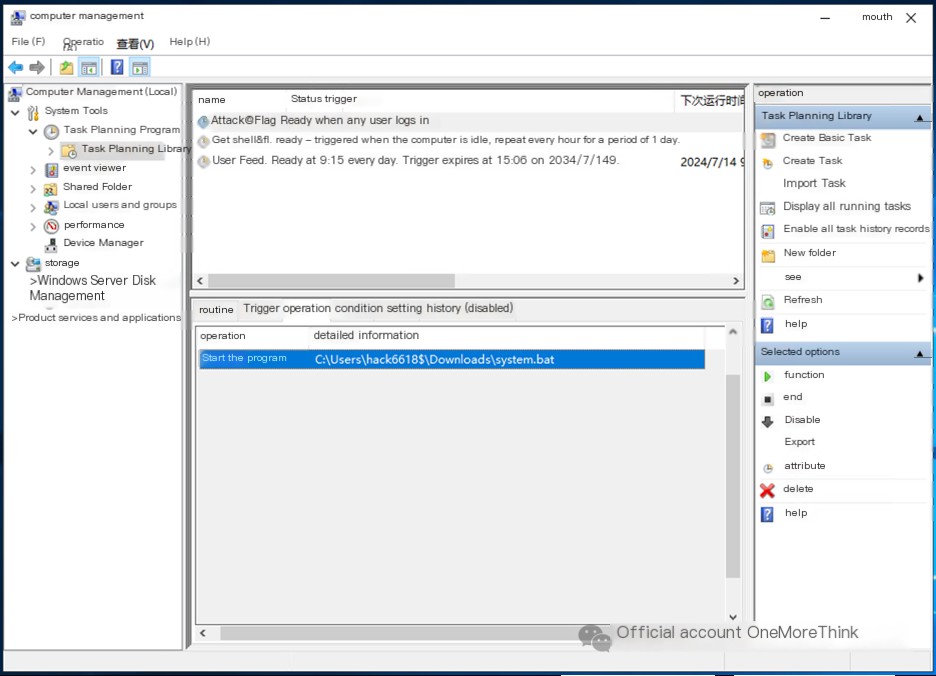This screenshot has width=936, height=676.
Task: Click the Display all running tasks icon
Action: (767, 208)
